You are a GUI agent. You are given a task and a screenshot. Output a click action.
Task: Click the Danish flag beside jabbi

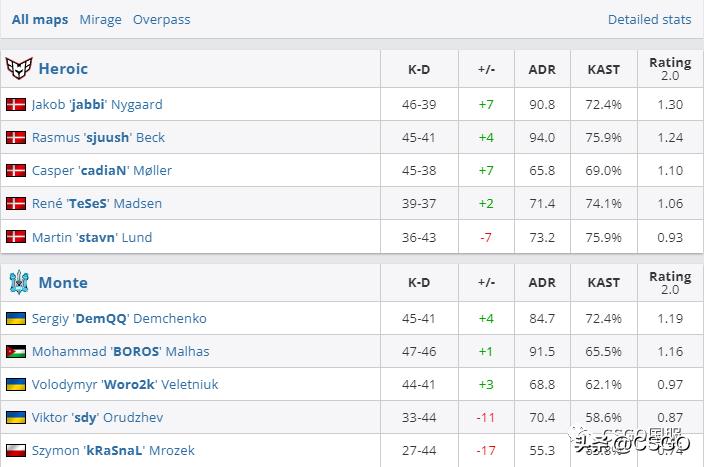tap(16, 104)
